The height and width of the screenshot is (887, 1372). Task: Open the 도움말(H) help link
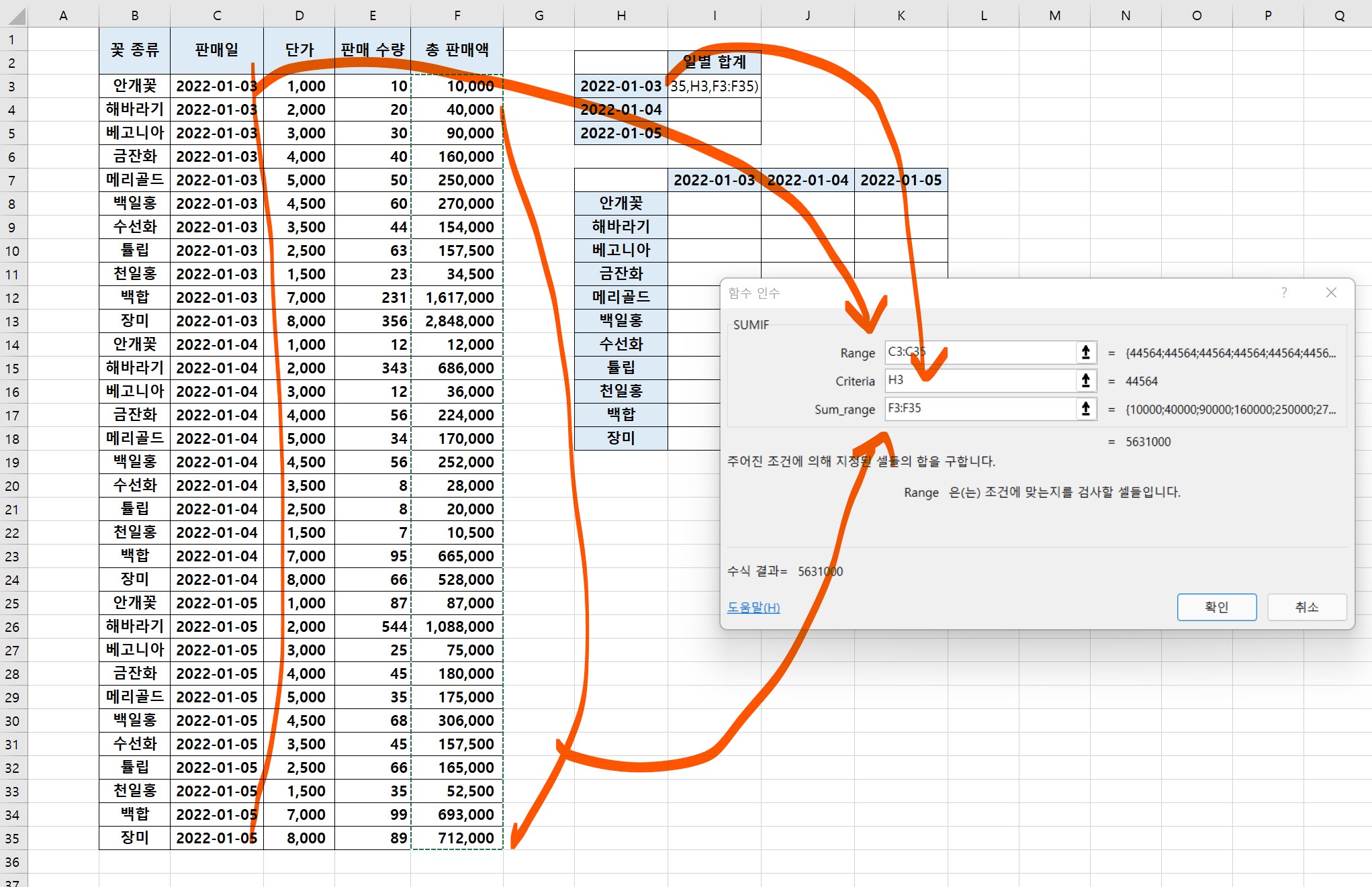click(753, 608)
